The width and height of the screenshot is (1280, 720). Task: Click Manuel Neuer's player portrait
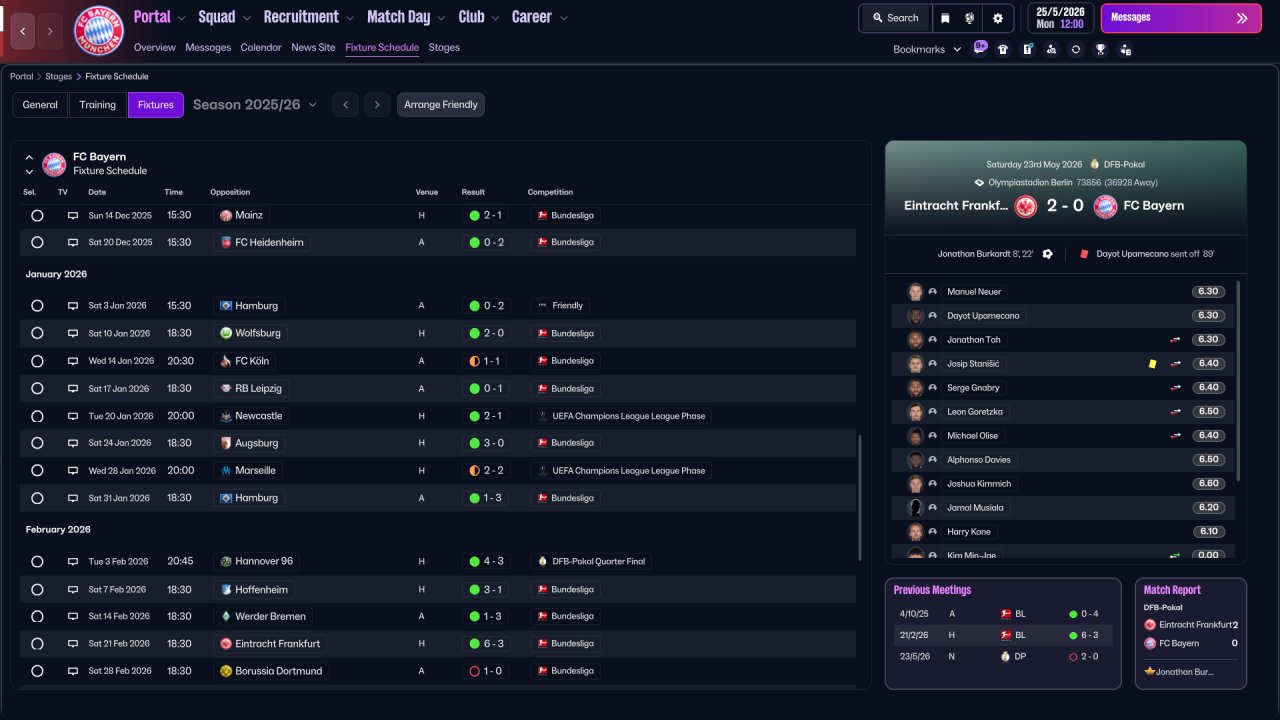click(915, 292)
